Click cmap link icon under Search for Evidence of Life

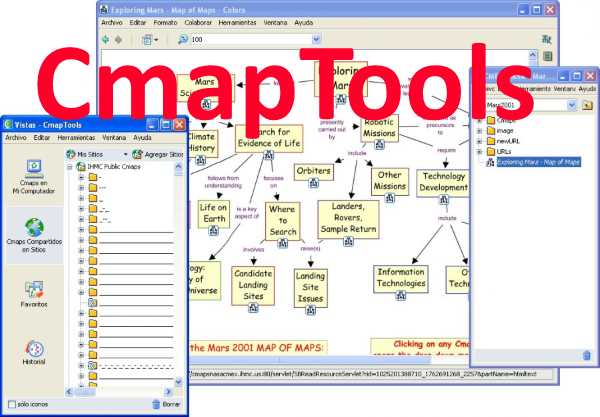point(269,155)
